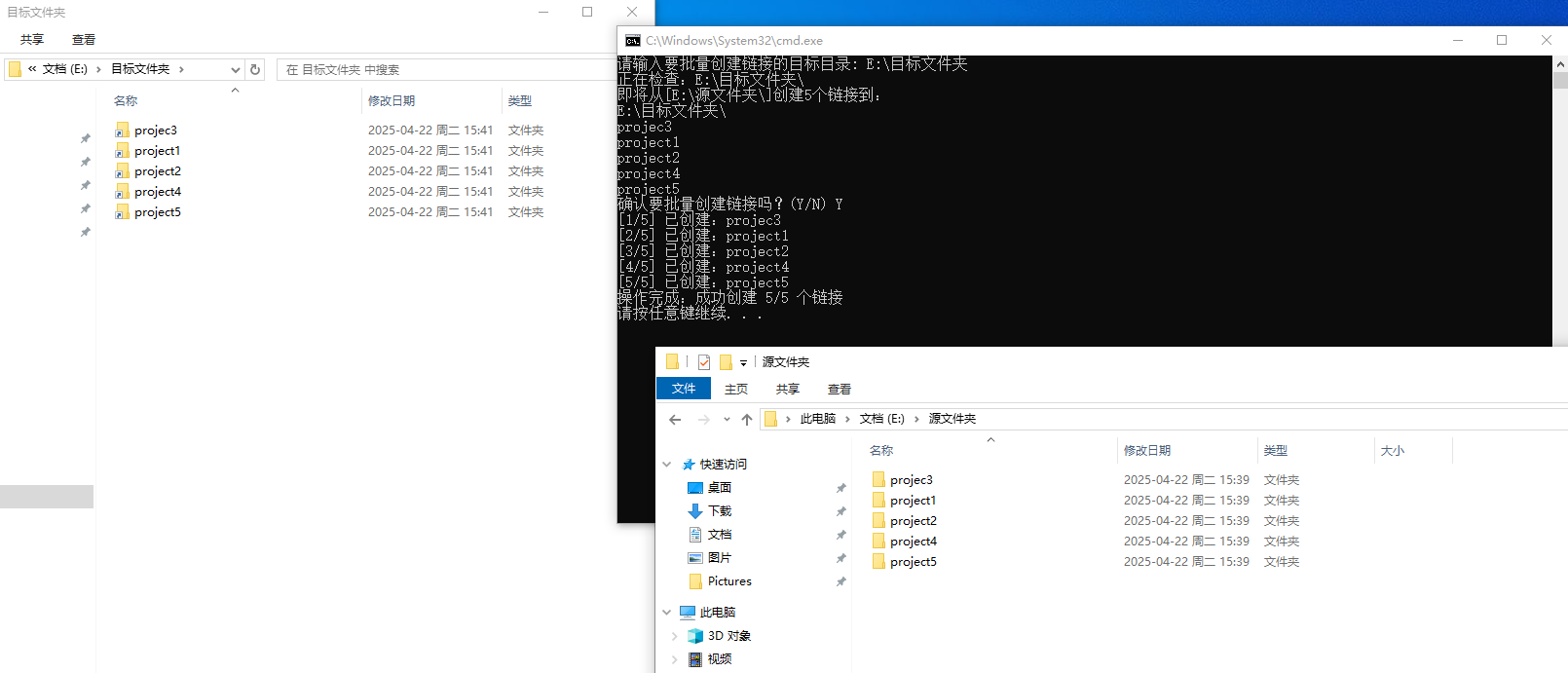
Task: Minimize the cmd.exe window
Action: click(x=1458, y=40)
